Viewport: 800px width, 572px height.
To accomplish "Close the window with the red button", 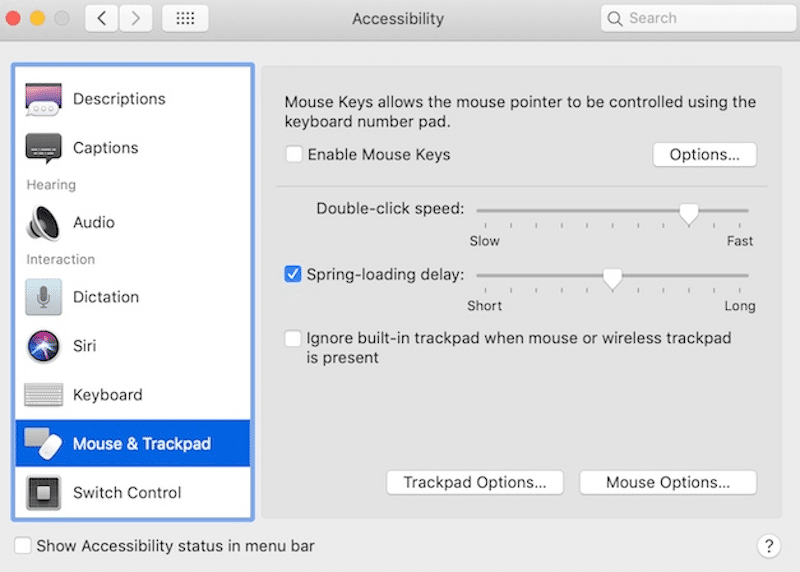I will (x=13, y=18).
